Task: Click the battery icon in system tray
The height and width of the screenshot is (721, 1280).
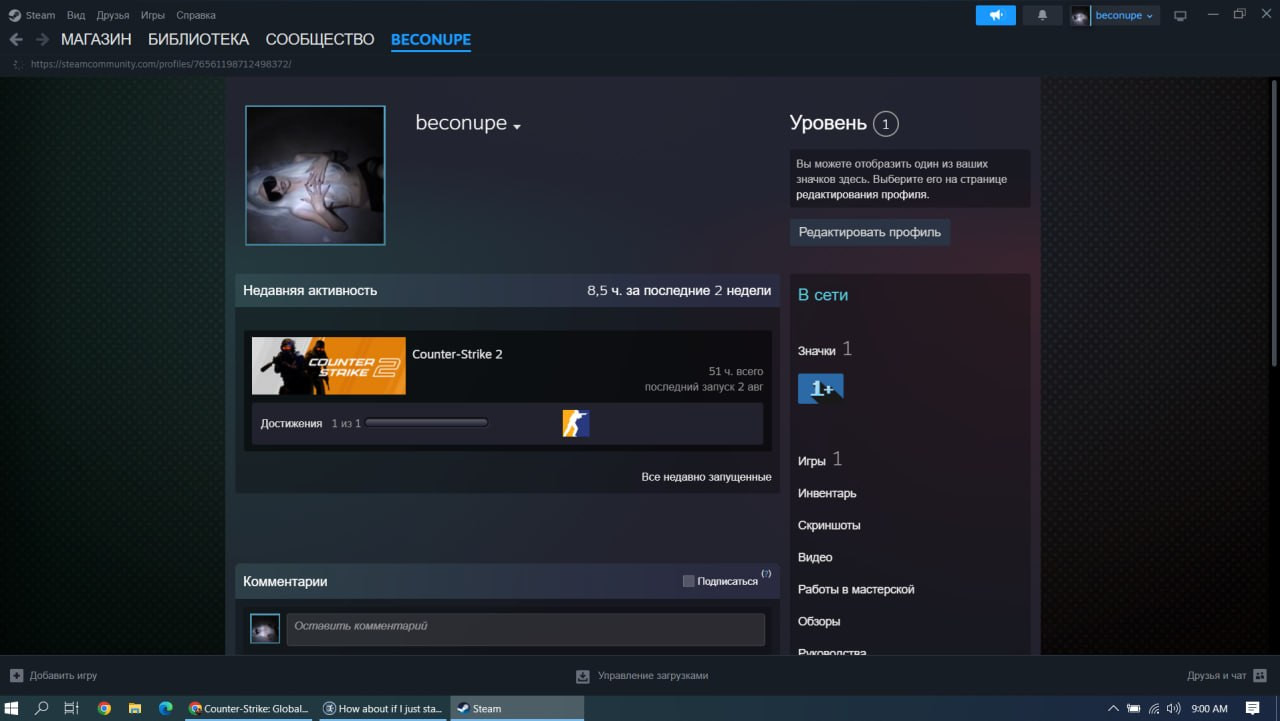Action: (x=1134, y=708)
